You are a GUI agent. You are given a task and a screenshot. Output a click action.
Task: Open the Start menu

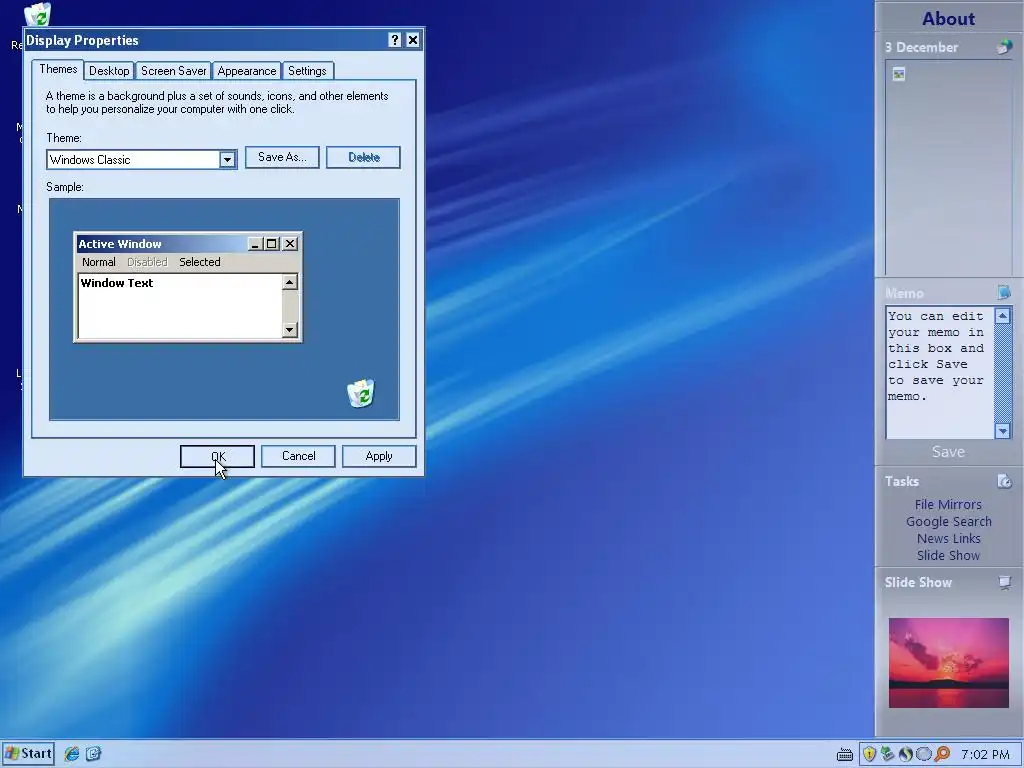(x=27, y=754)
